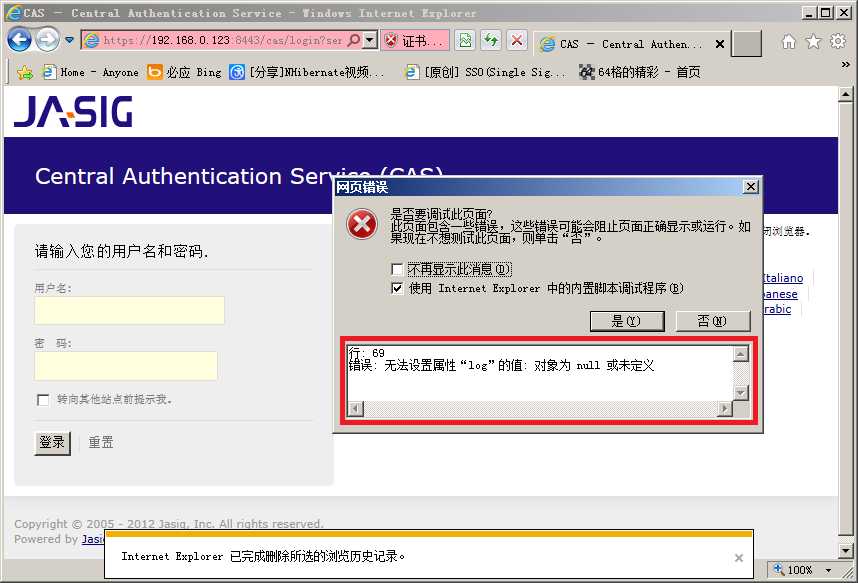Close the history deleted notification bar

point(739,558)
